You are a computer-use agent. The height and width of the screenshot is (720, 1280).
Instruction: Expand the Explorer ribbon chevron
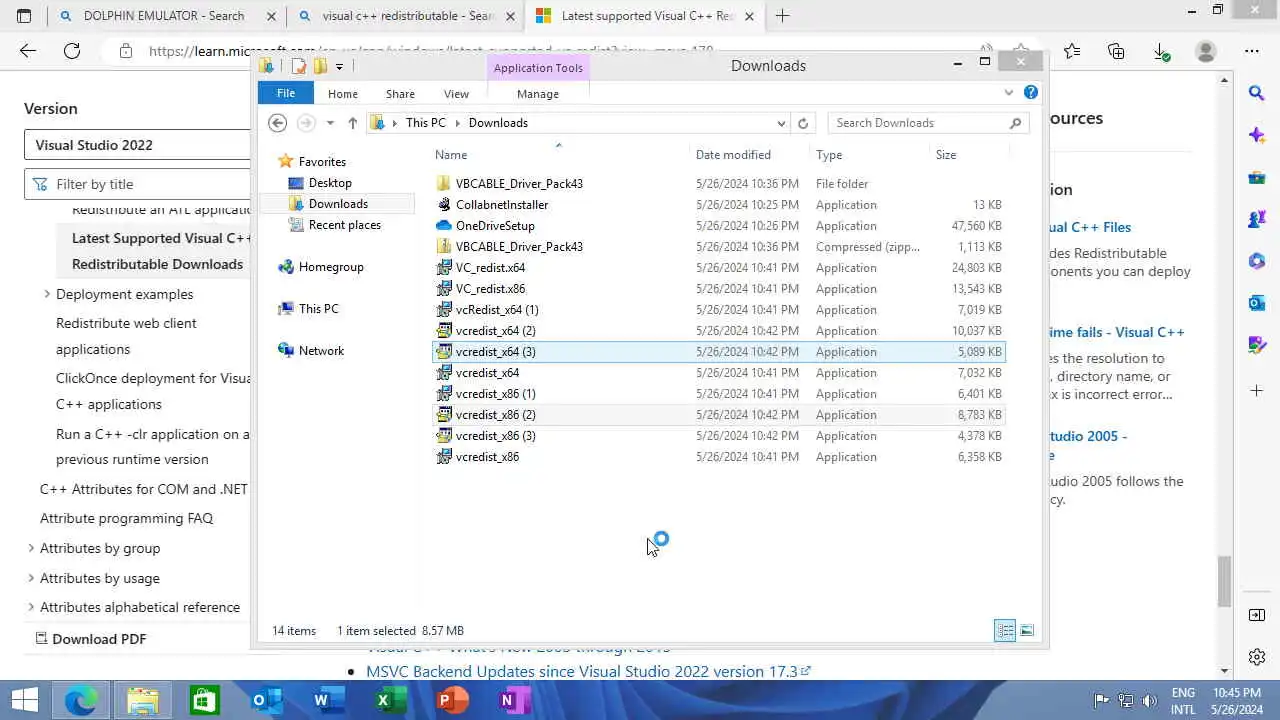(1009, 92)
